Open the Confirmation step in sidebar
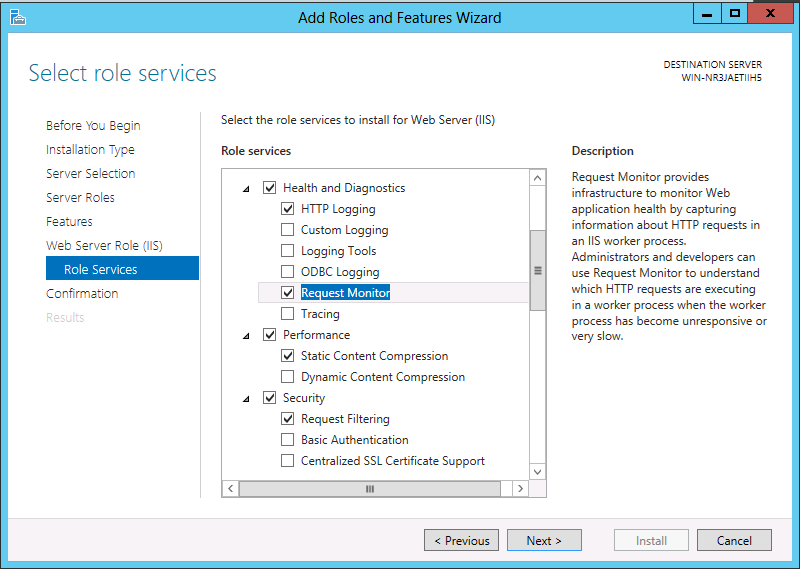800x569 pixels. click(82, 293)
